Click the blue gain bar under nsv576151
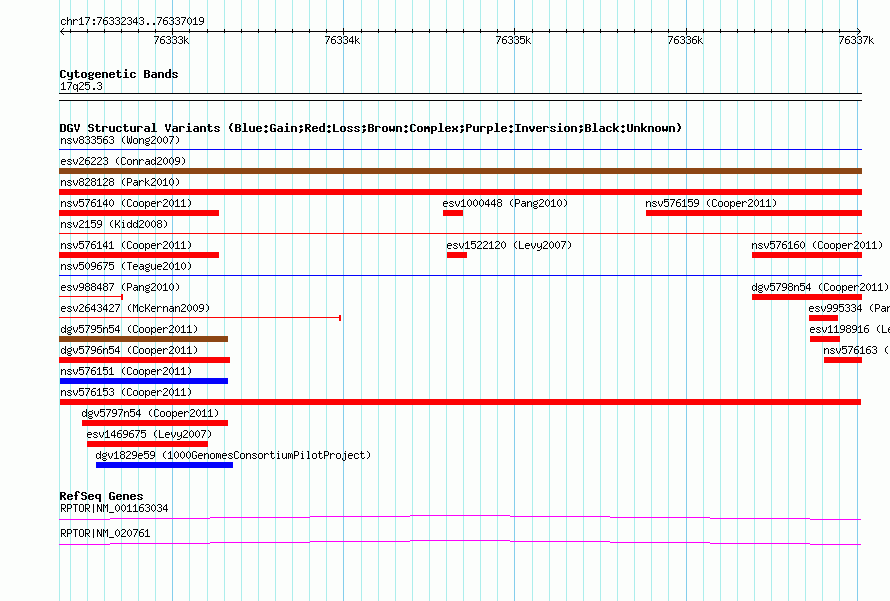Screen dimensions: 890x601 click(x=144, y=381)
